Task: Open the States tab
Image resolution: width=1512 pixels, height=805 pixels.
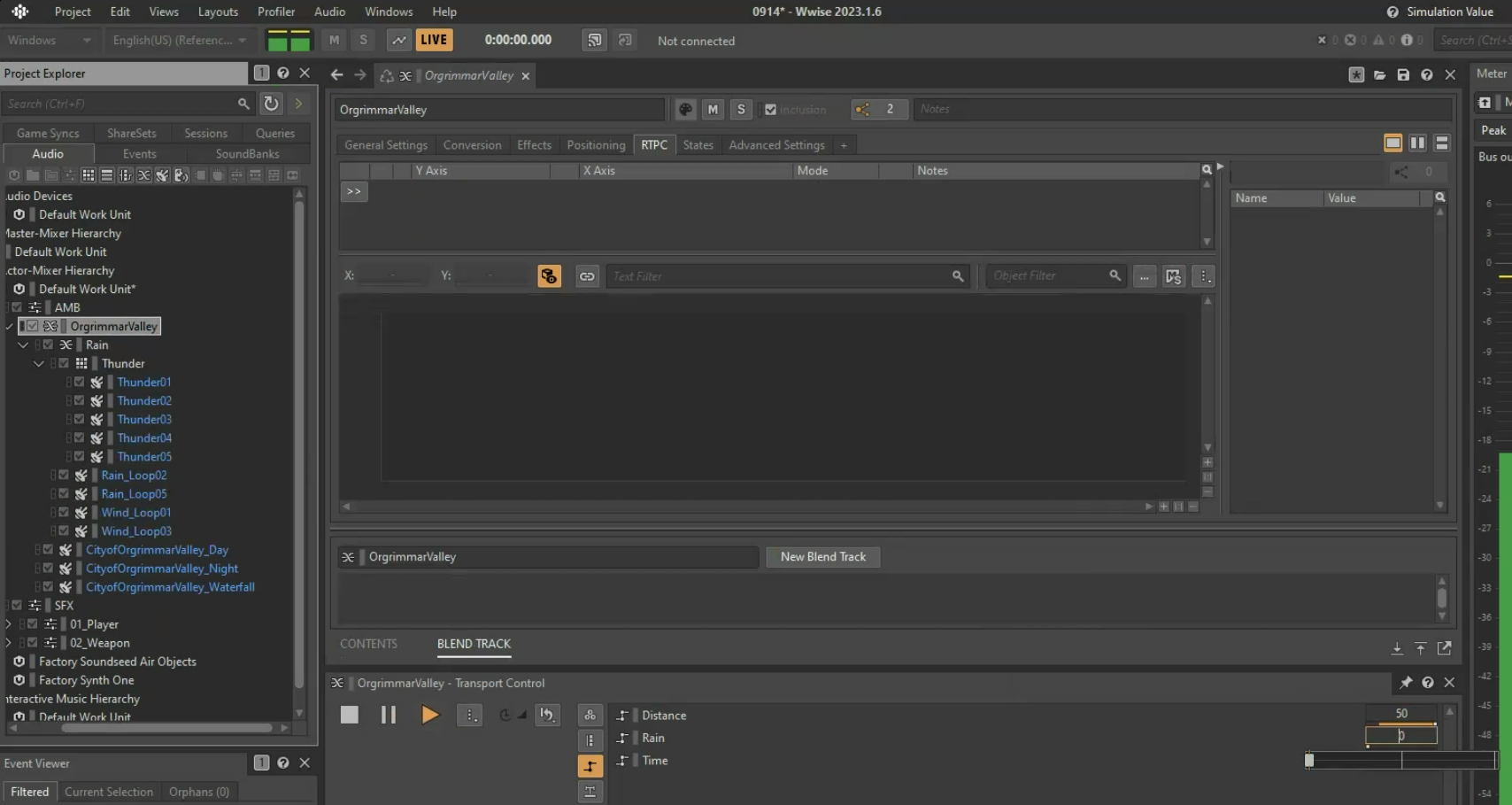Action: click(698, 145)
